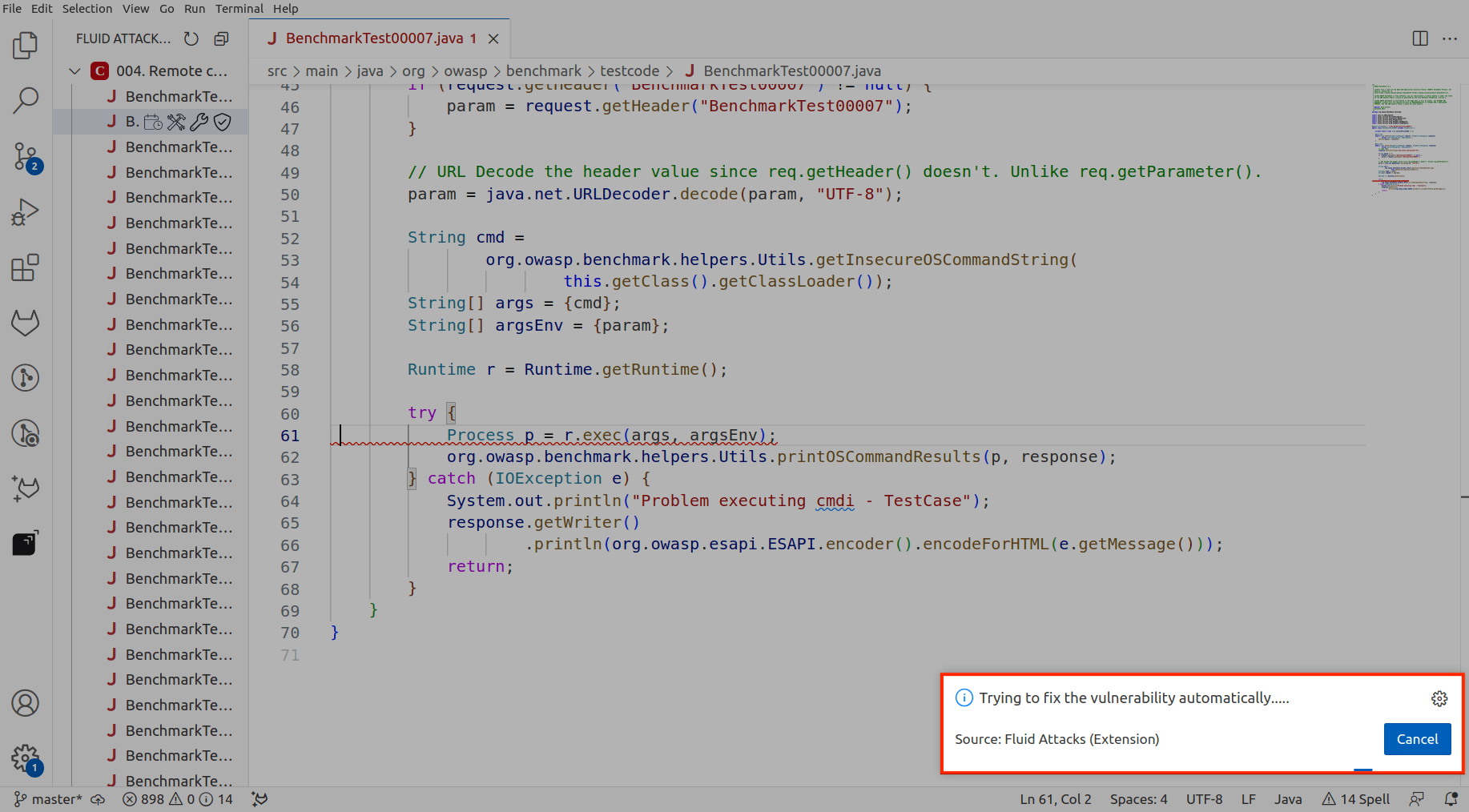
Task: Collapse the 004. Remote command tree node
Action: tap(74, 71)
